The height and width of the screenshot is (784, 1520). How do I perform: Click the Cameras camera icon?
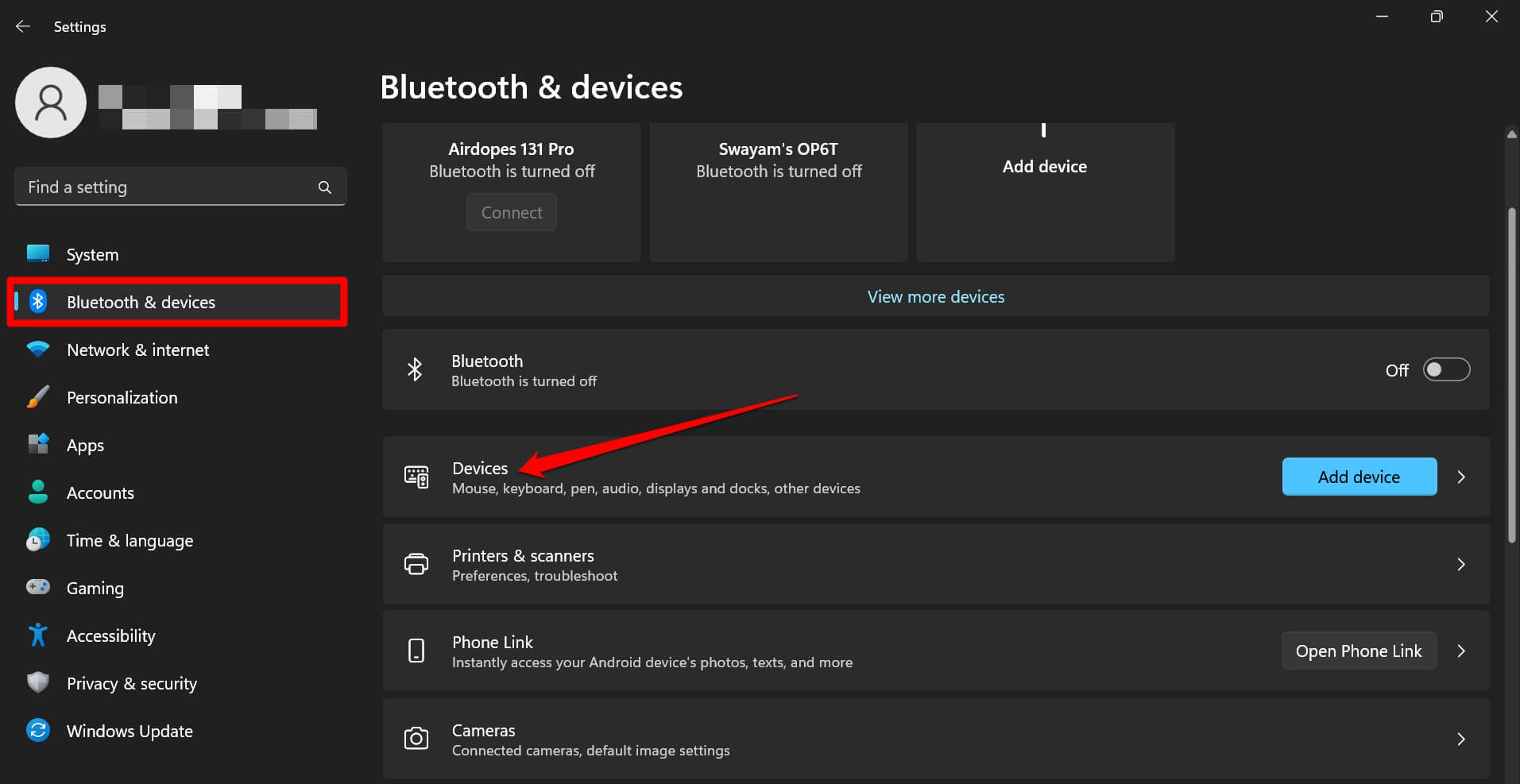pos(416,739)
